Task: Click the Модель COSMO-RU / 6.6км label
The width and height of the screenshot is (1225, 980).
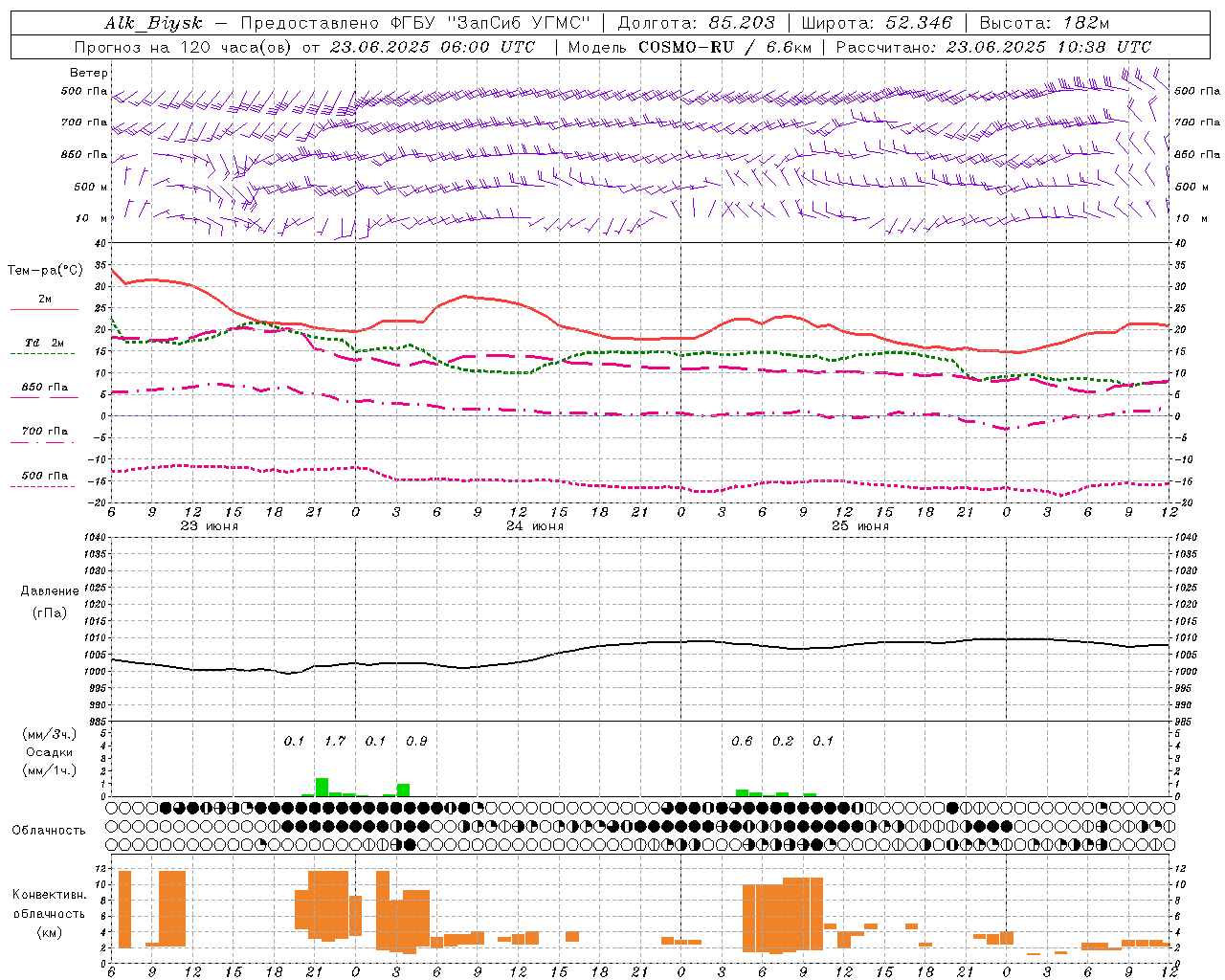Action: click(690, 47)
